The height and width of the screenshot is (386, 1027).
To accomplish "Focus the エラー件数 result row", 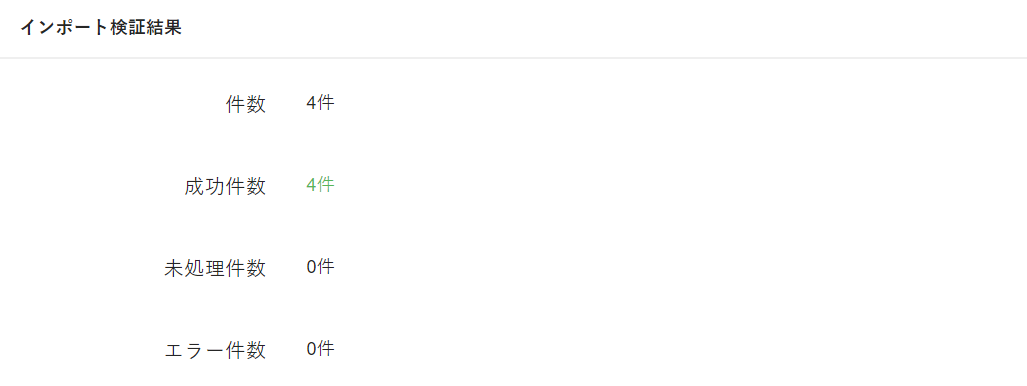I will pos(514,350).
